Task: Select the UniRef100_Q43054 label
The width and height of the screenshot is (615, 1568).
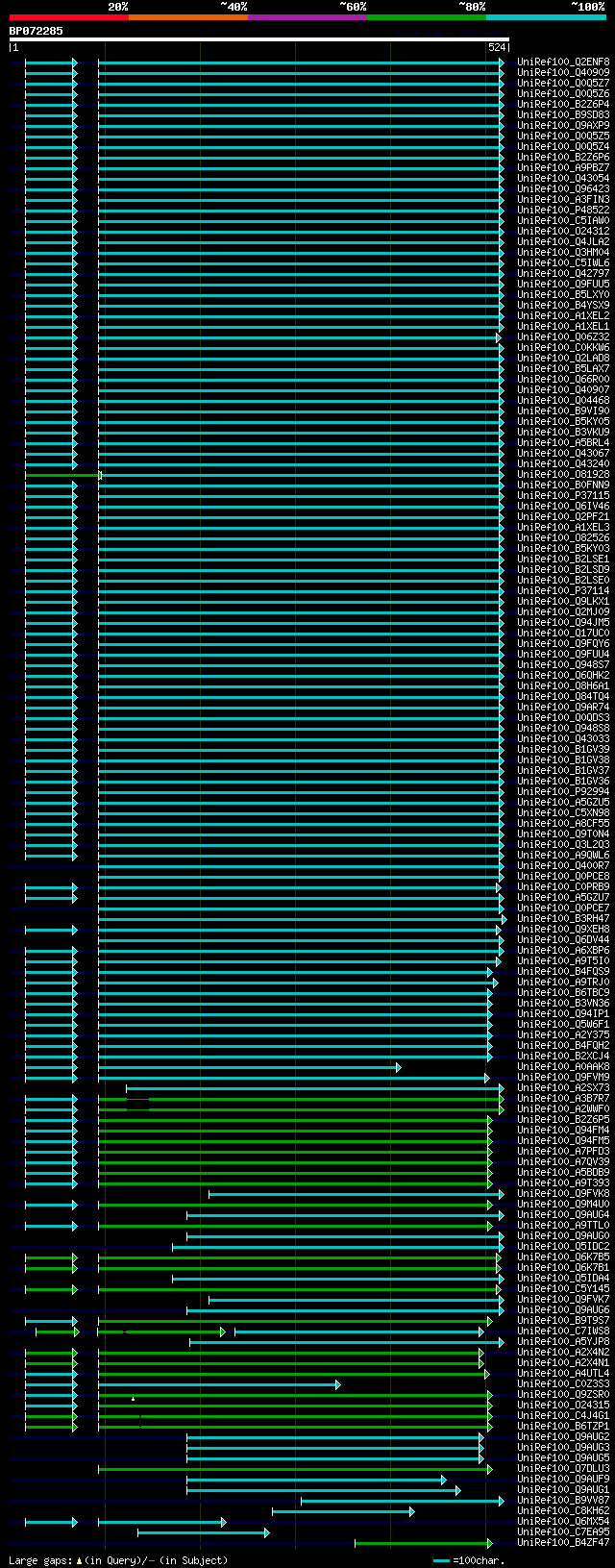Action: pos(563,178)
